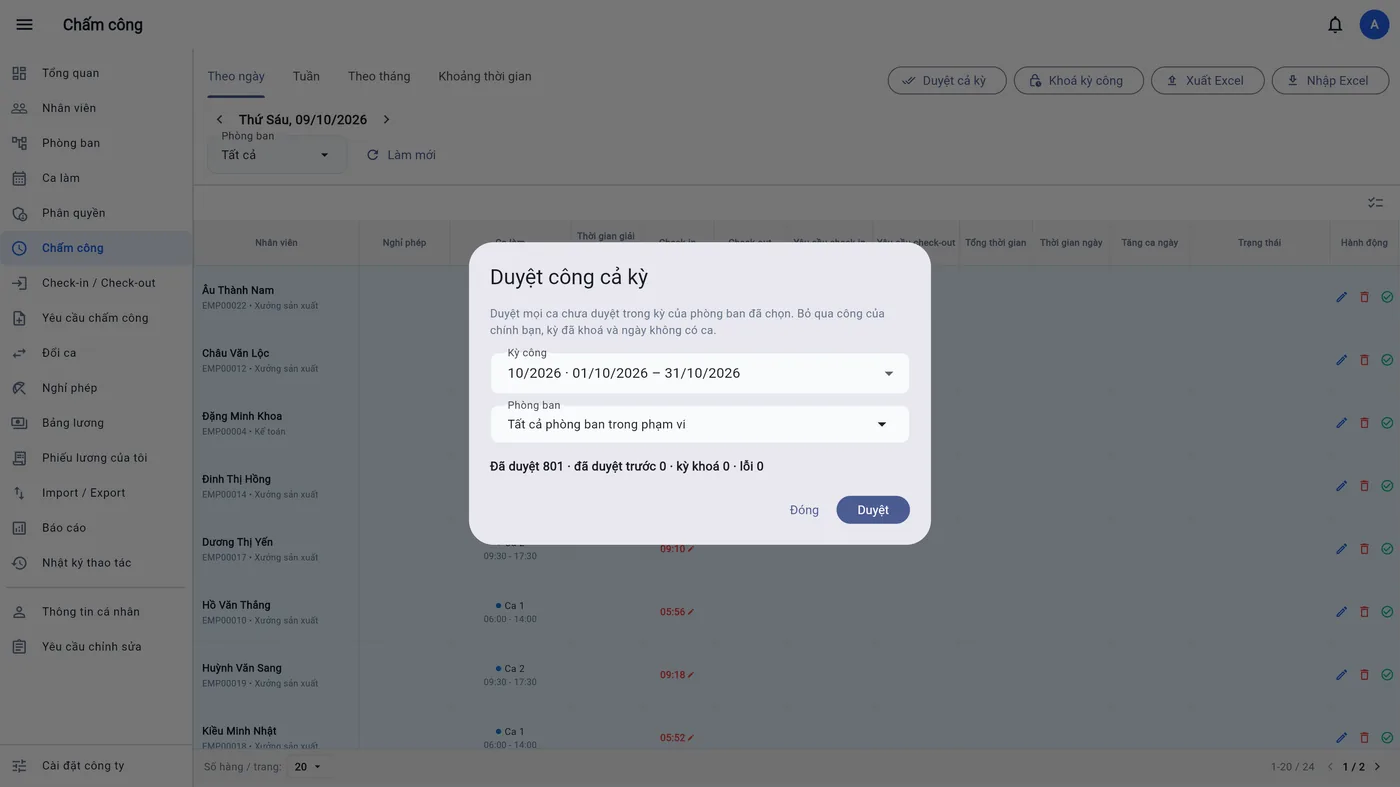Edit attendance for Đinh Thị Hồng
The width and height of the screenshot is (1400, 787).
click(x=1342, y=486)
